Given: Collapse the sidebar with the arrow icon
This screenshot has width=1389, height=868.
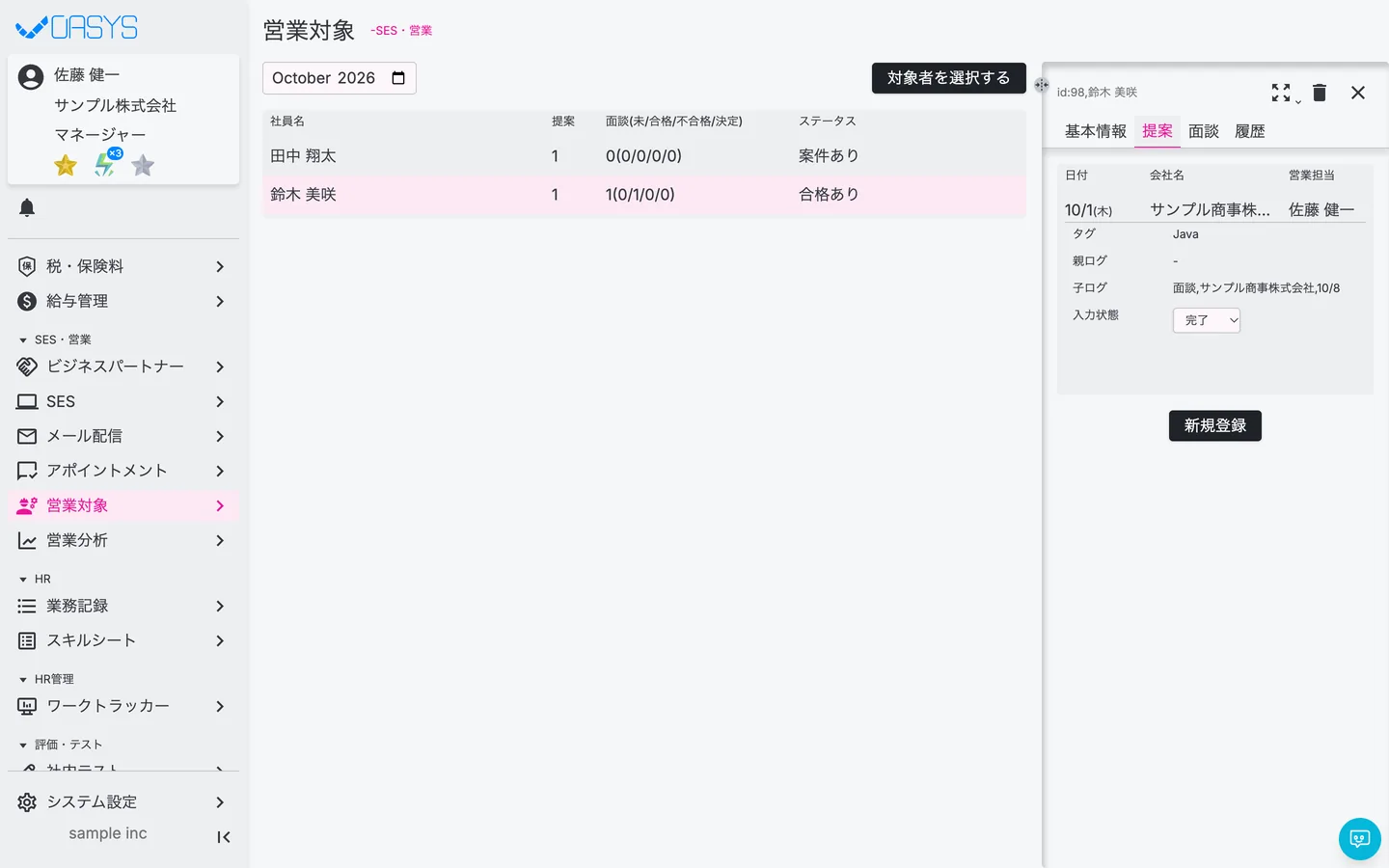Looking at the screenshot, I should click(224, 837).
